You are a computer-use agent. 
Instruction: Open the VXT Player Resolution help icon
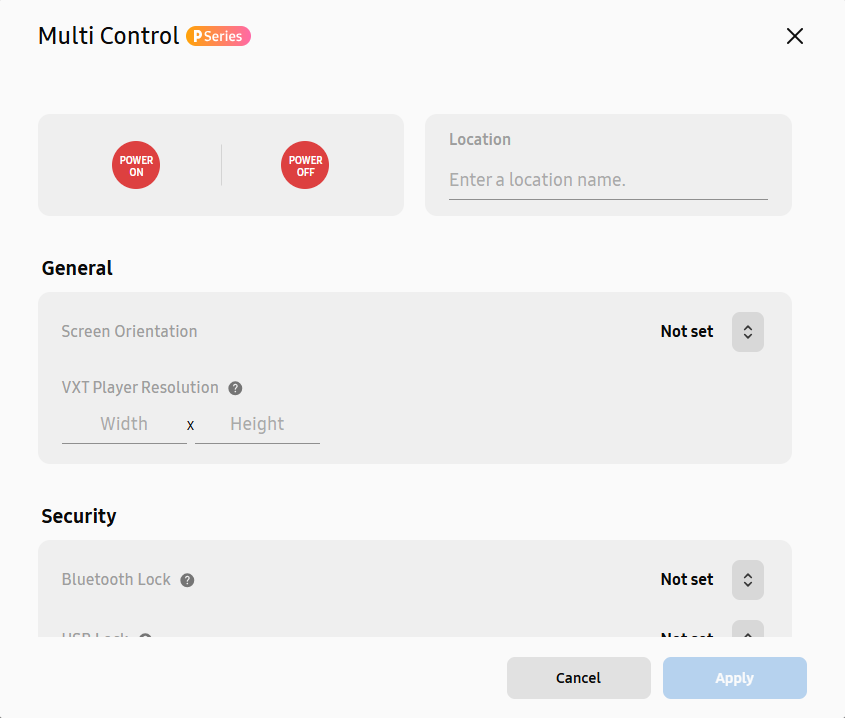click(235, 388)
